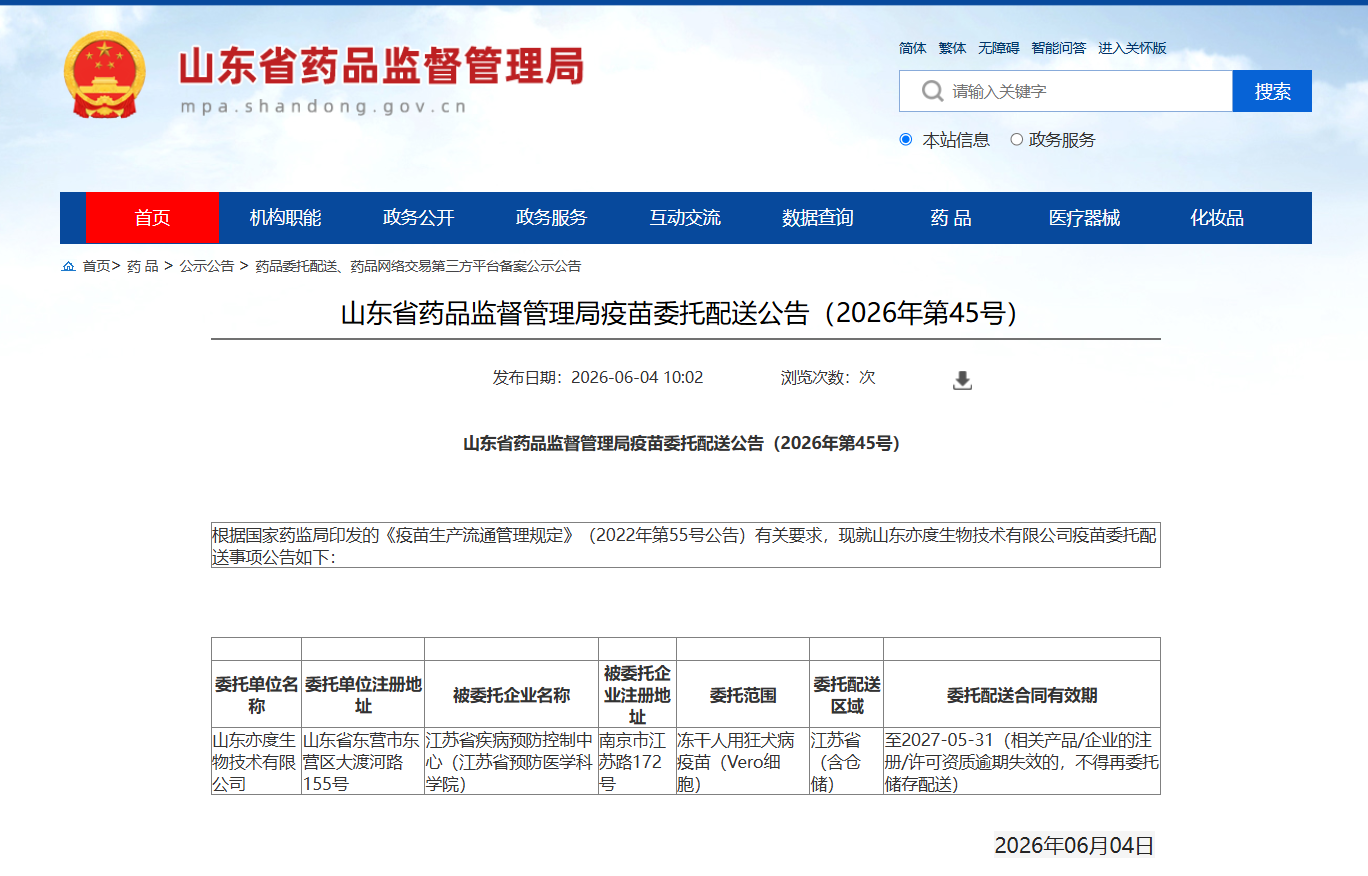Open the 机构职能 menu
Screen dimensions: 1368x876
pyautogui.click(x=285, y=218)
